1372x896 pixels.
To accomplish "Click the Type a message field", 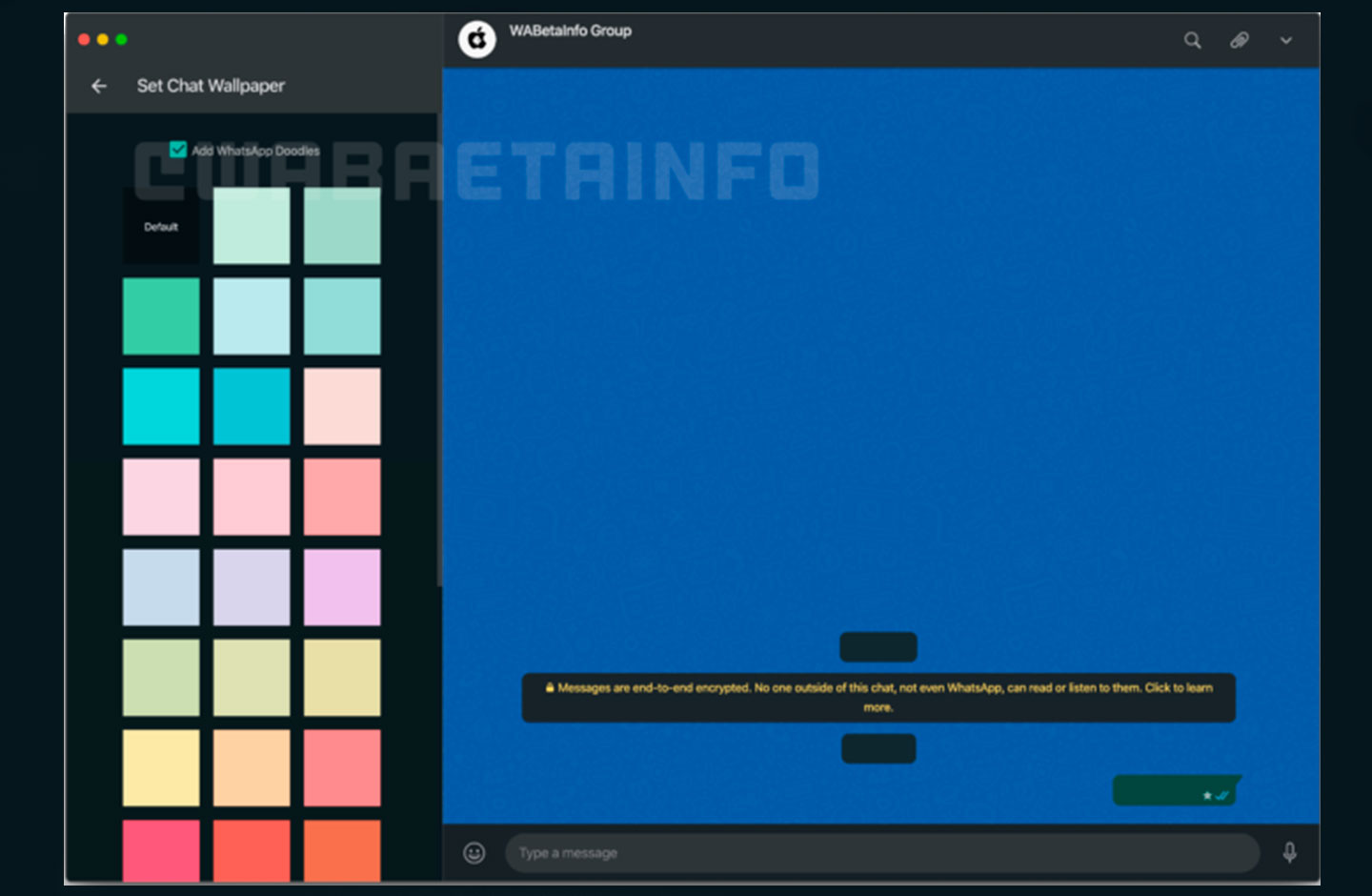I will tap(882, 852).
